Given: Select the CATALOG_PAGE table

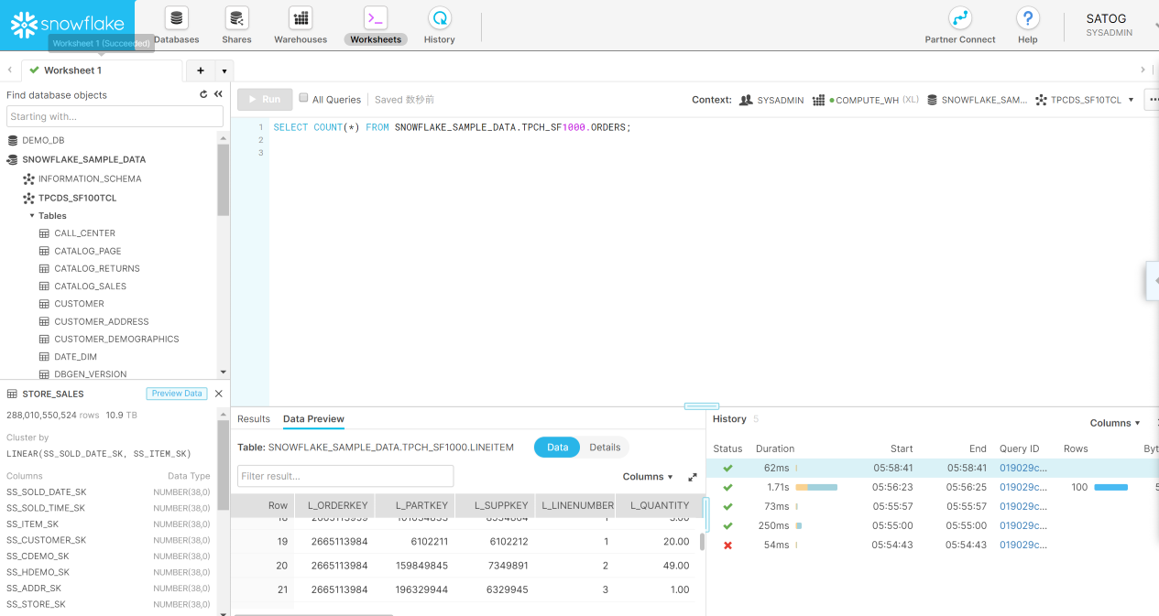Looking at the screenshot, I should coord(87,251).
